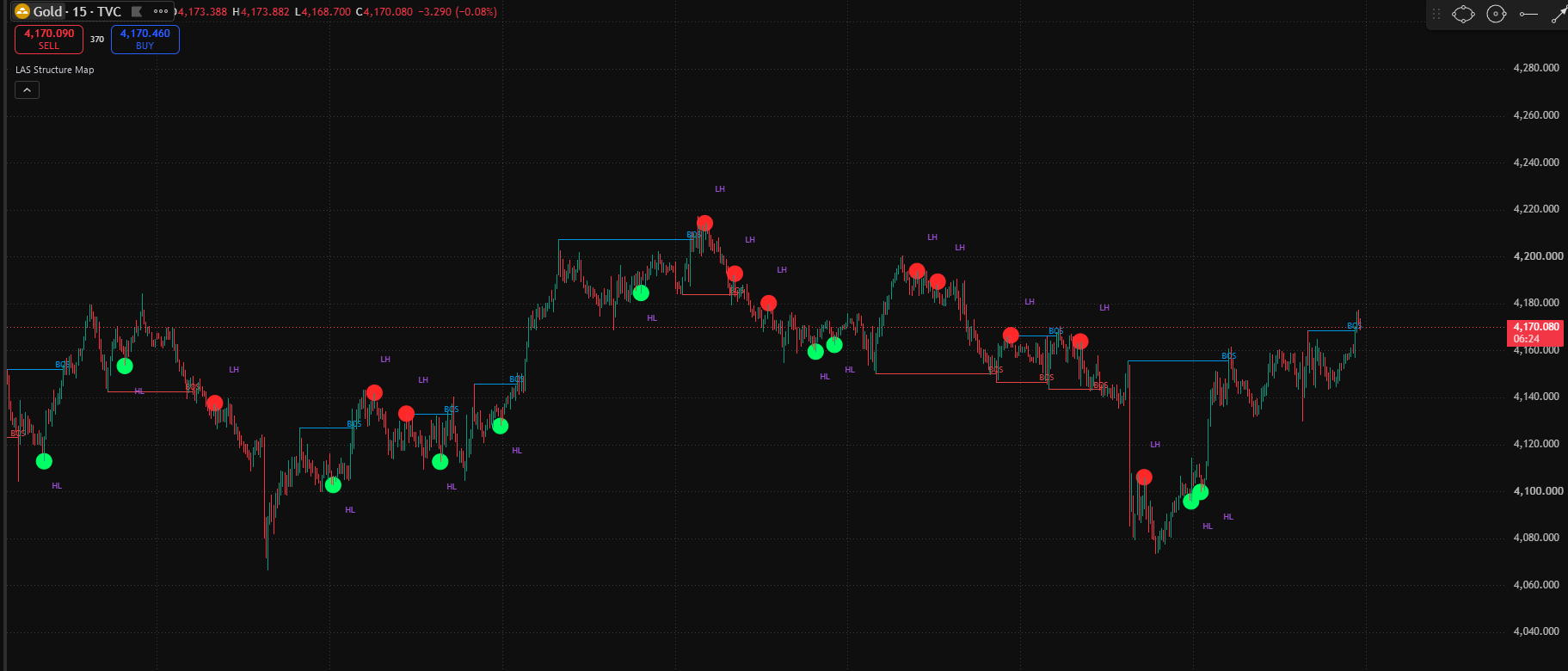Image resolution: width=1568 pixels, height=671 pixels.
Task: Select the arrow drawing tool
Action: pyautogui.click(x=1559, y=14)
